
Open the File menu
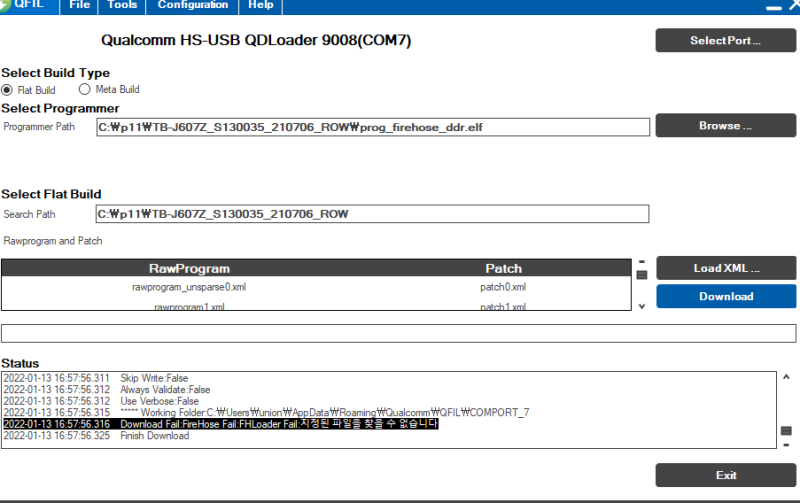coord(79,5)
